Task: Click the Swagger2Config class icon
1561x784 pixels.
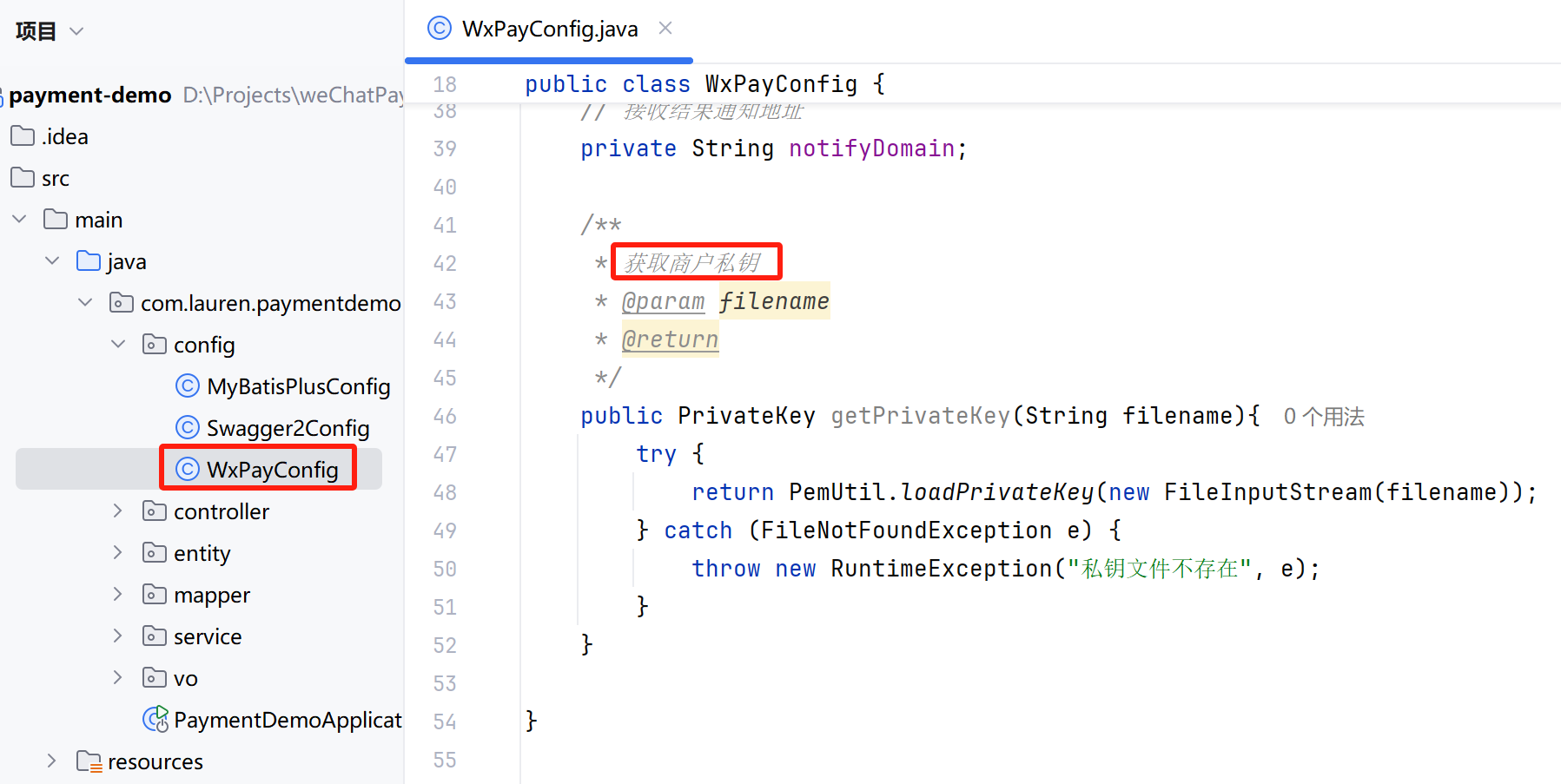Action: click(187, 427)
